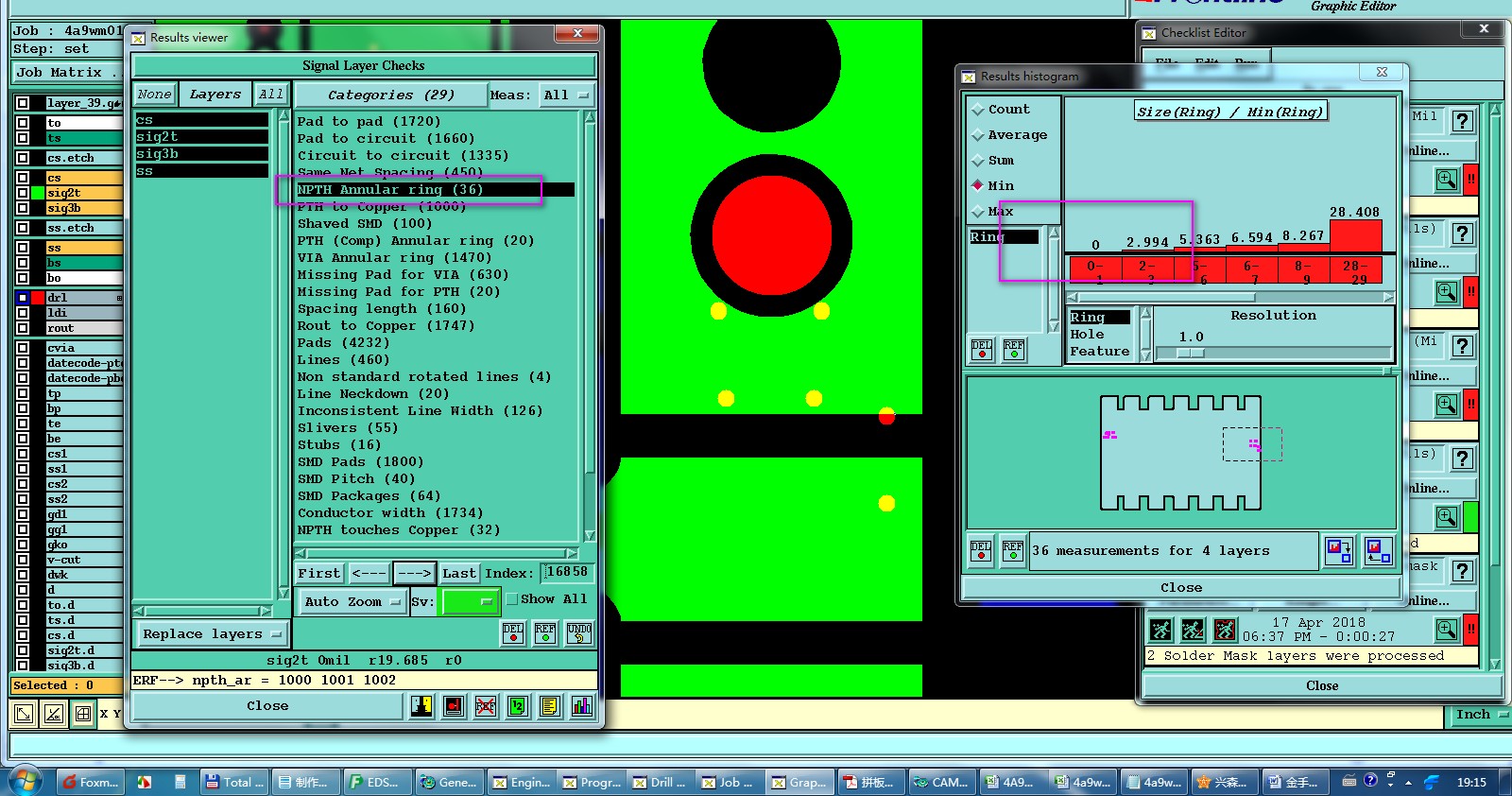Toggle checkbox for layer sig2t in layer list
1512x796 pixels.
coord(23,193)
